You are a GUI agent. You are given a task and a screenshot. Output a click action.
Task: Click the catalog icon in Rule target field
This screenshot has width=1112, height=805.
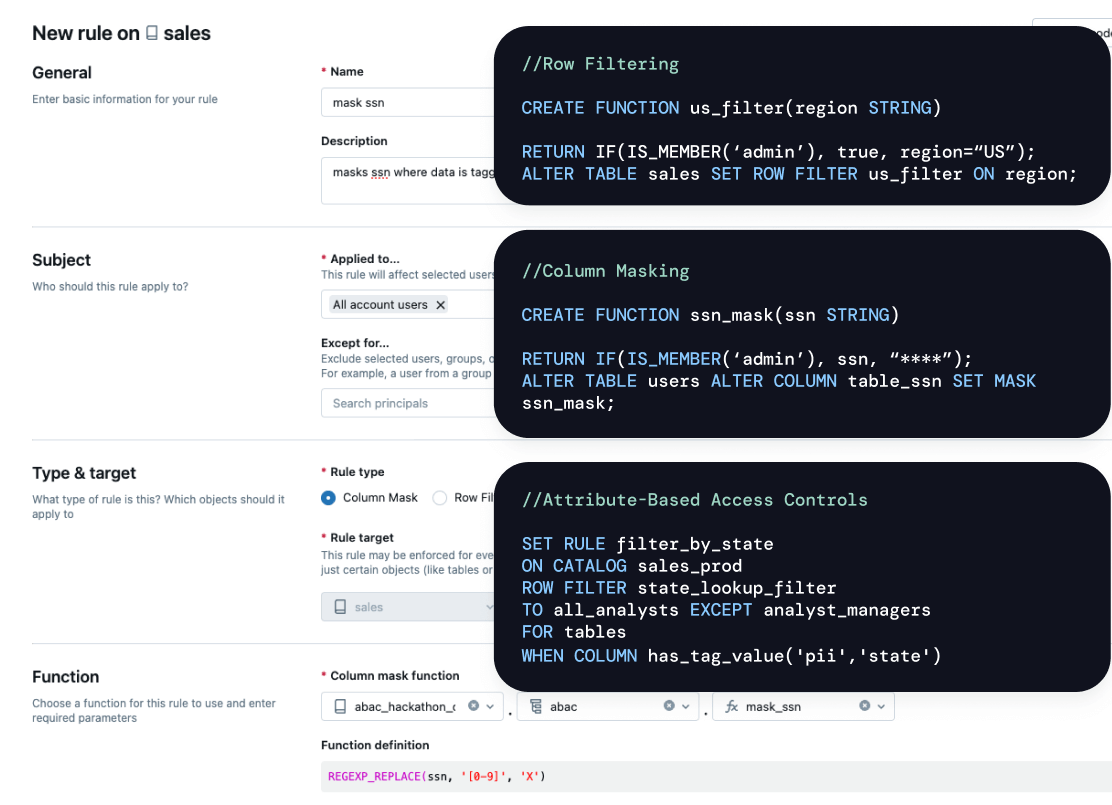340,607
